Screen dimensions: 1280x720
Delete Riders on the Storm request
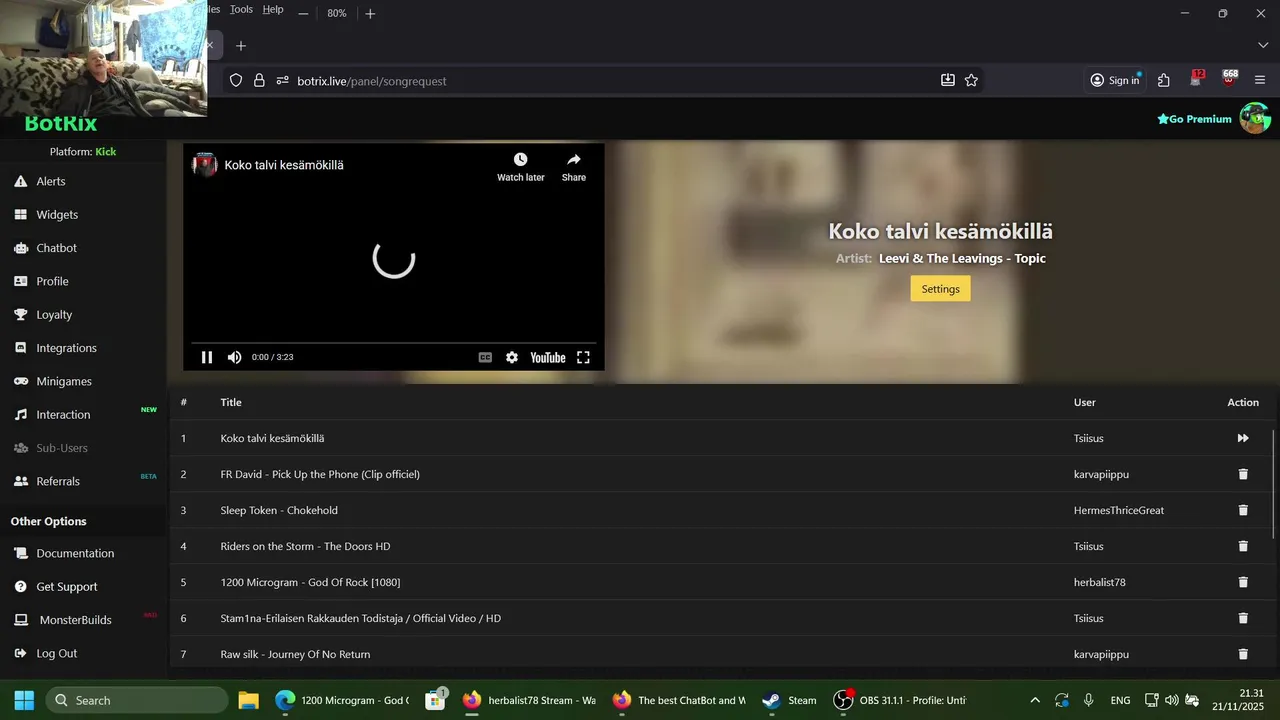click(x=1243, y=546)
